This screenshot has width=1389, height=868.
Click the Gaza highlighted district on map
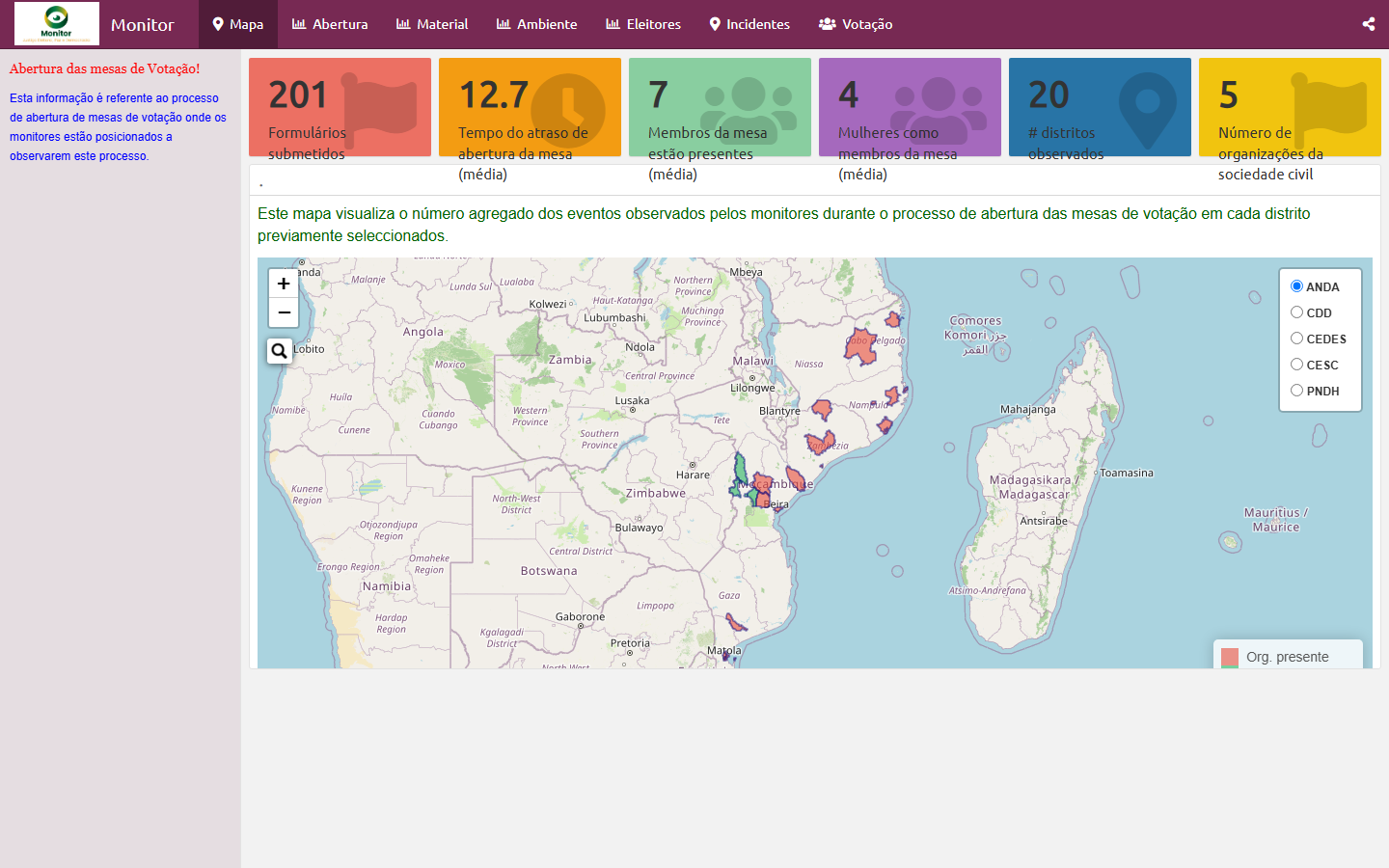pyautogui.click(x=737, y=623)
